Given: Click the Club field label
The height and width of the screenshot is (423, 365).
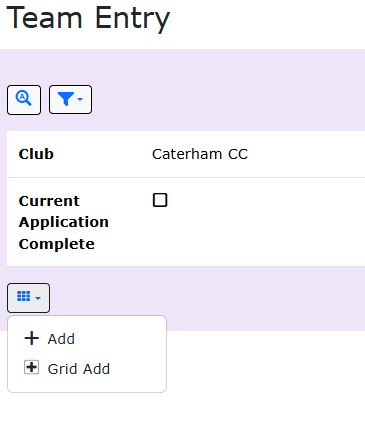Looking at the screenshot, I should click(36, 154).
